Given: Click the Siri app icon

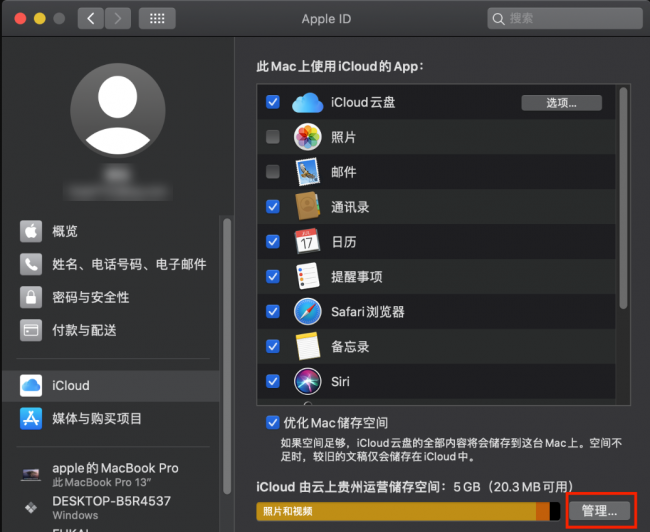Looking at the screenshot, I should click(308, 381).
